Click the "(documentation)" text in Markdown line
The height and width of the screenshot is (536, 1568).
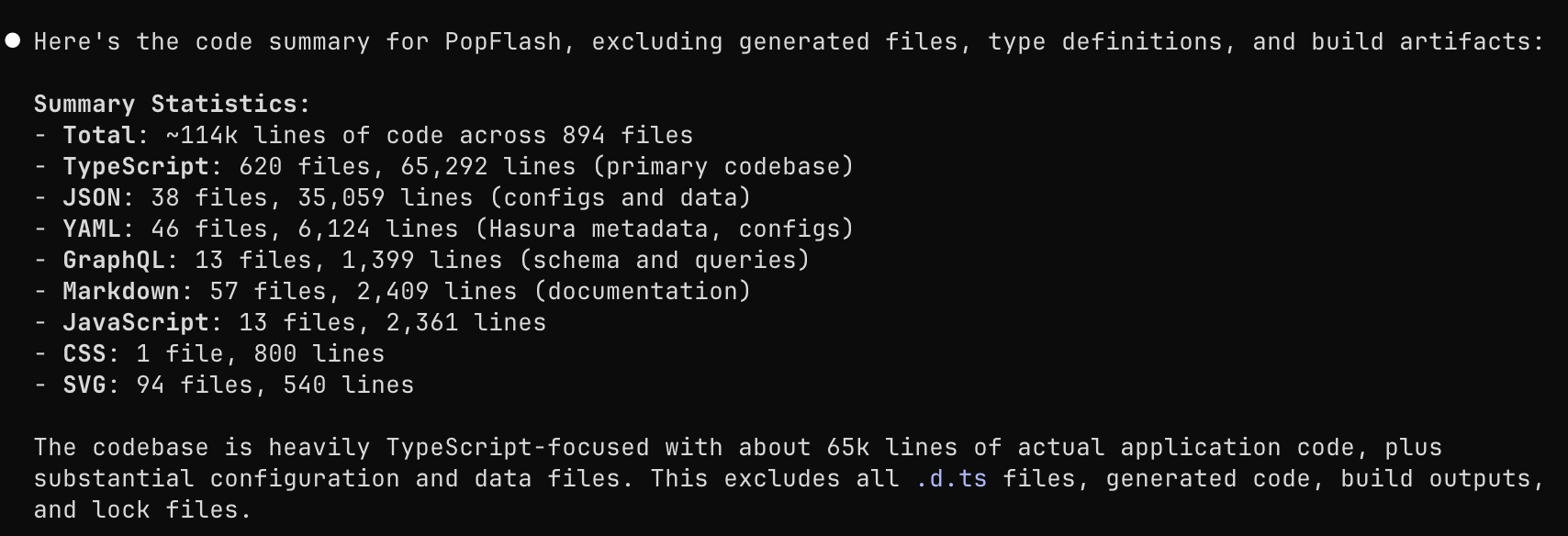click(x=643, y=292)
